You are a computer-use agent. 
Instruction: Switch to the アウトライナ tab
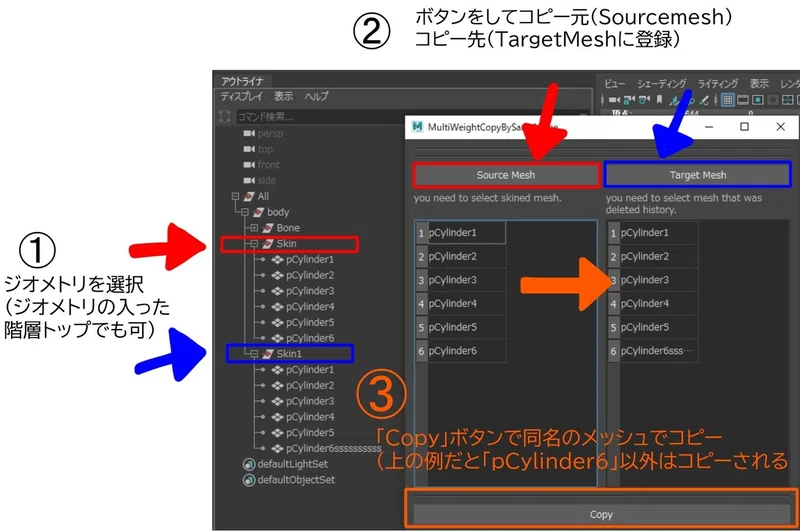coord(243,81)
